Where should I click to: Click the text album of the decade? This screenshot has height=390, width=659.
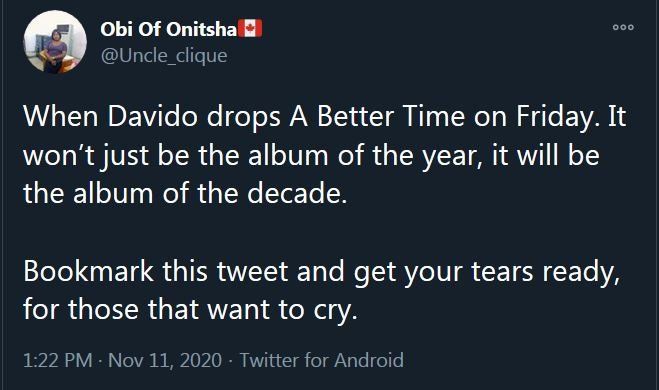click(210, 193)
